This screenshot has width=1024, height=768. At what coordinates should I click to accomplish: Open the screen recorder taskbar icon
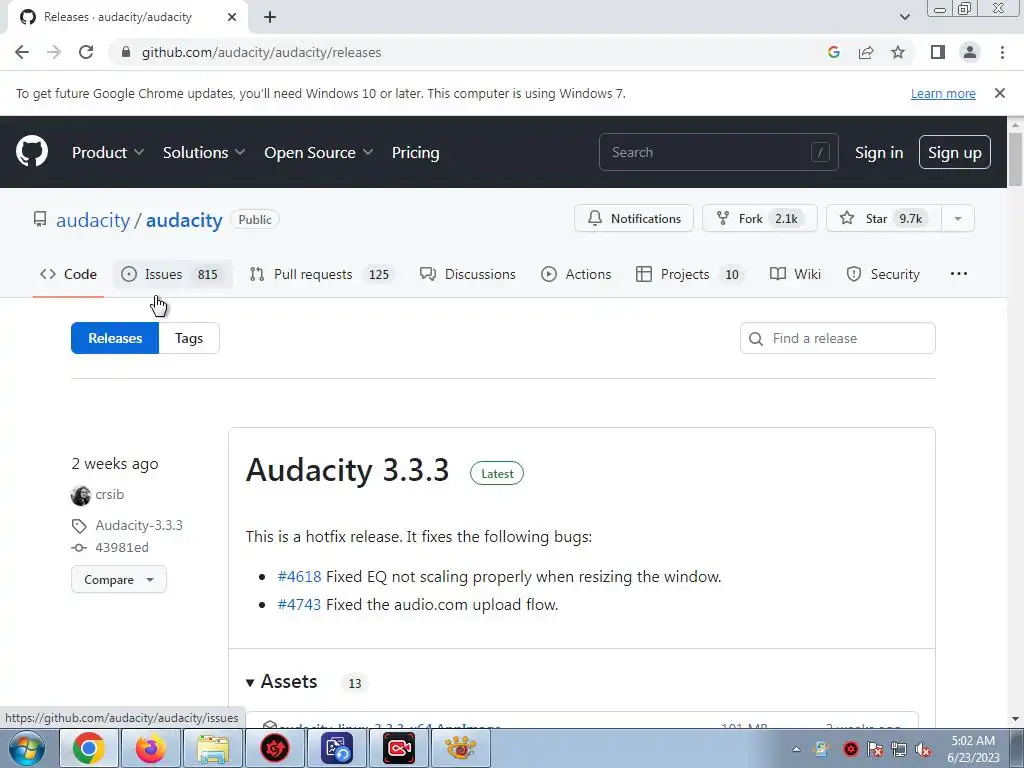point(399,748)
